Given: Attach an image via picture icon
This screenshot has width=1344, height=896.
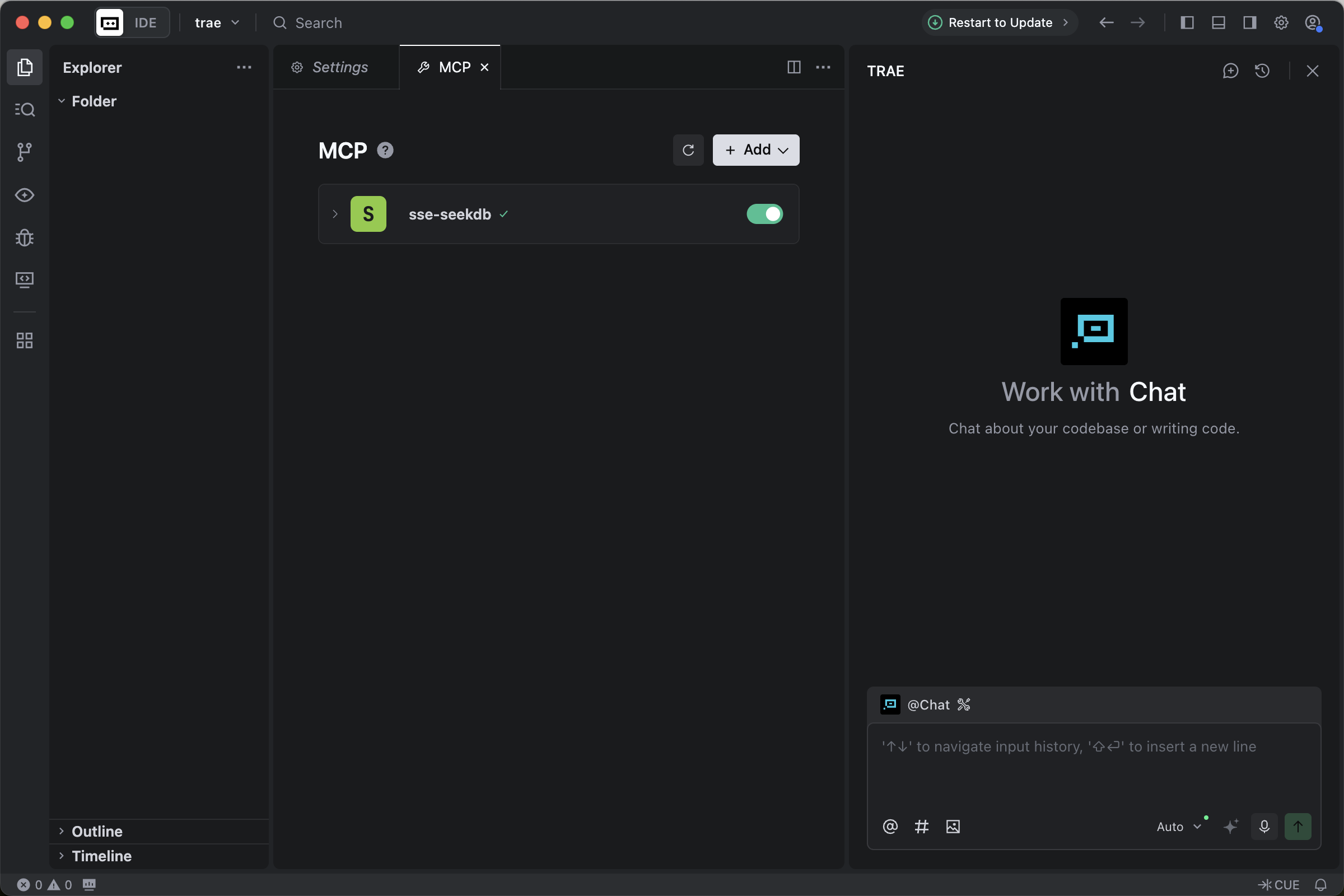Looking at the screenshot, I should 953,827.
